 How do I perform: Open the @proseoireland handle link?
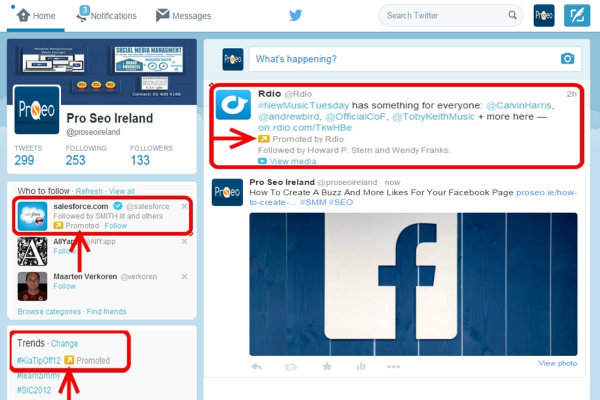point(93,132)
